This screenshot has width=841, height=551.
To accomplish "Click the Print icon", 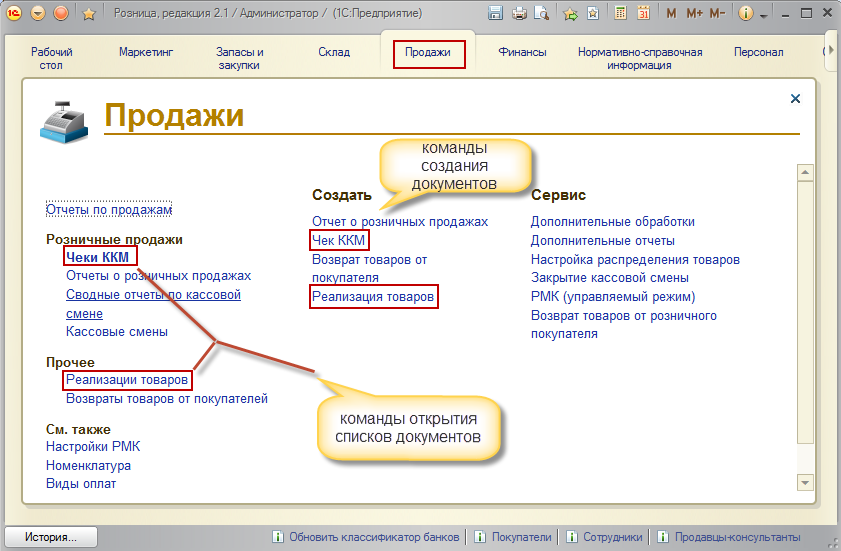I will click(x=519, y=13).
